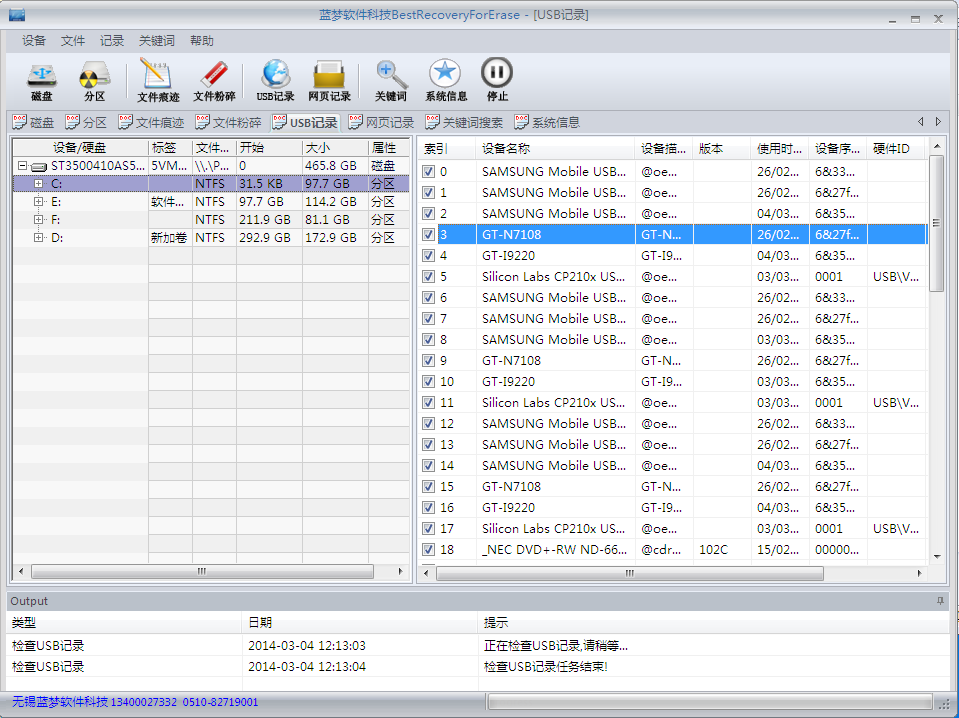Toggle checkbox for index 11
The height and width of the screenshot is (718, 959).
[x=429, y=402]
